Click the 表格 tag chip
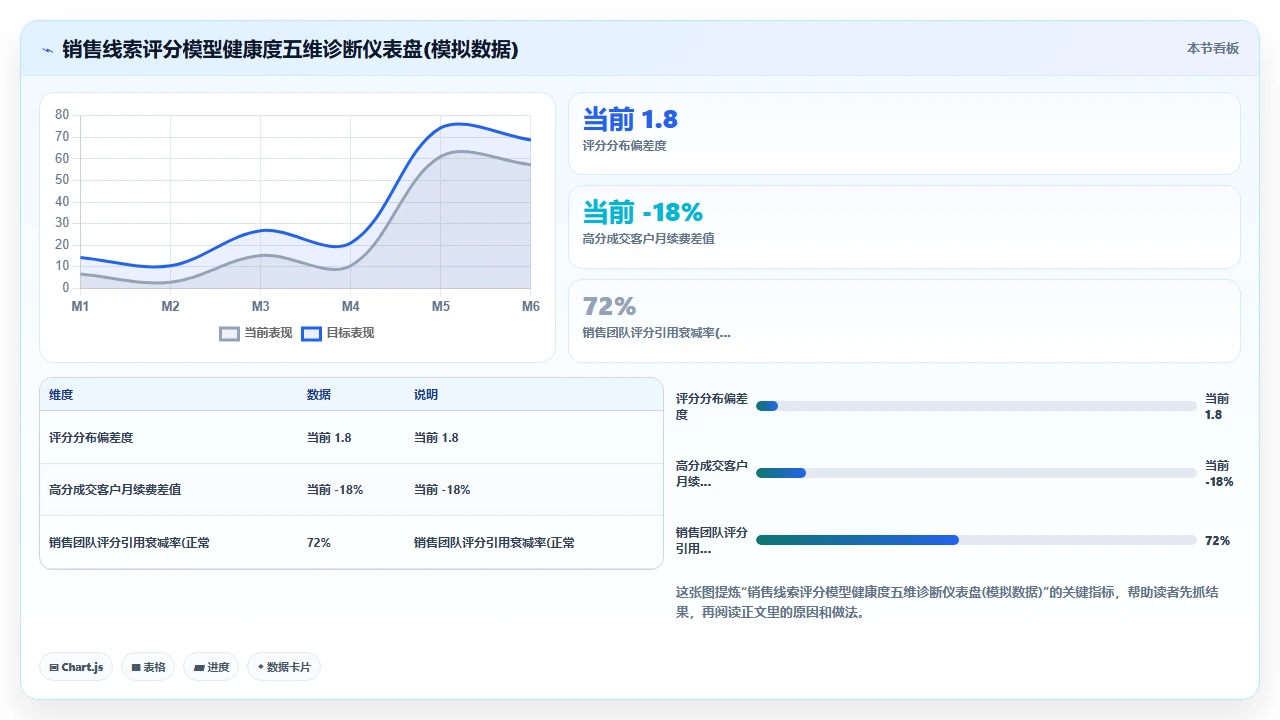This screenshot has width=1280, height=720. click(148, 667)
